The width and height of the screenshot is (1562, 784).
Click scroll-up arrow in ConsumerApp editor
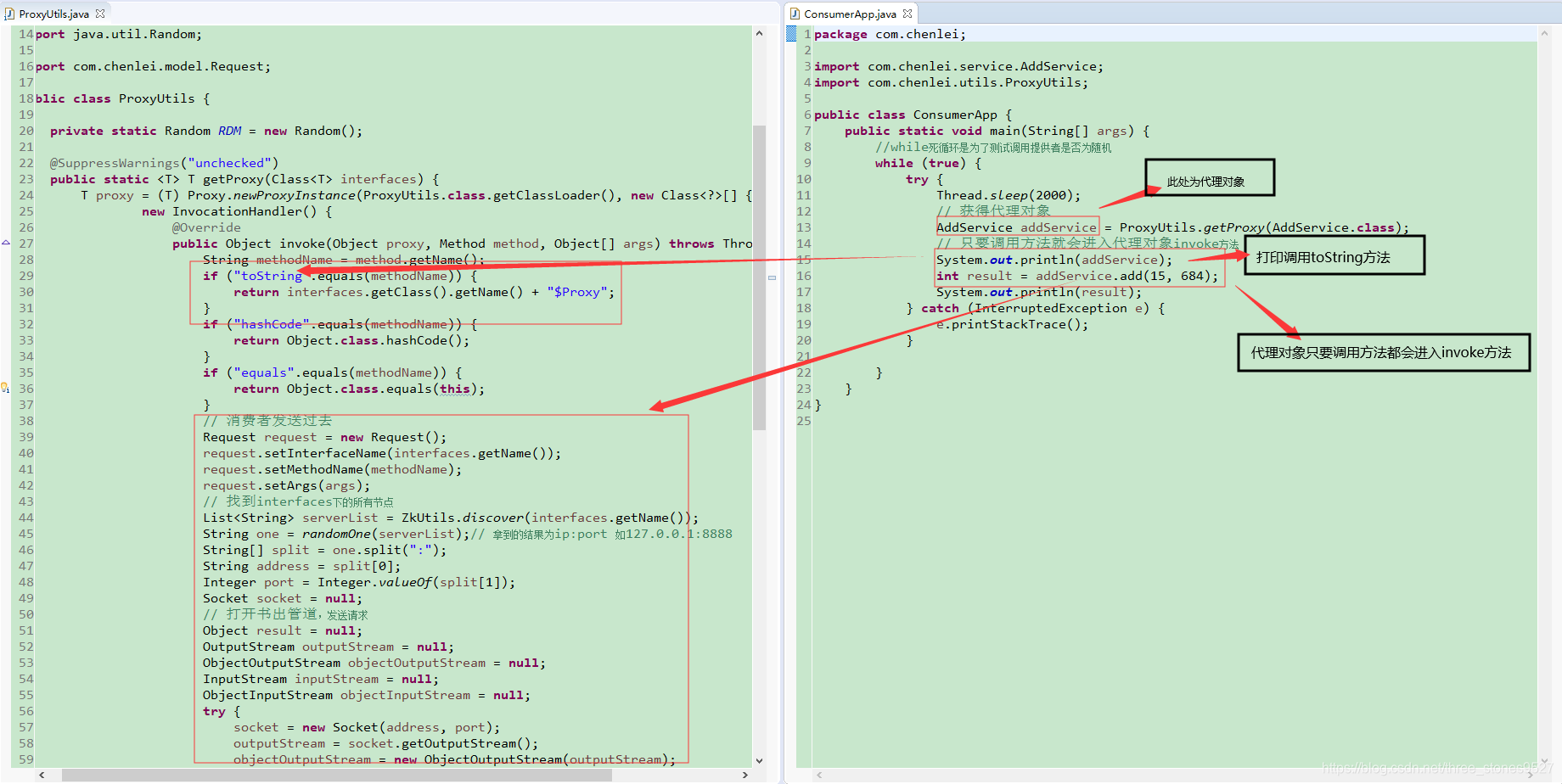pyautogui.click(x=1545, y=33)
